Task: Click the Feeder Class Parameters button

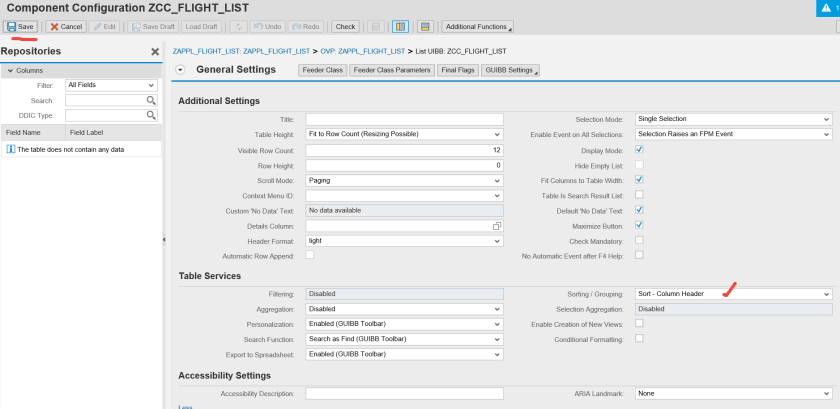Action: [x=391, y=70]
